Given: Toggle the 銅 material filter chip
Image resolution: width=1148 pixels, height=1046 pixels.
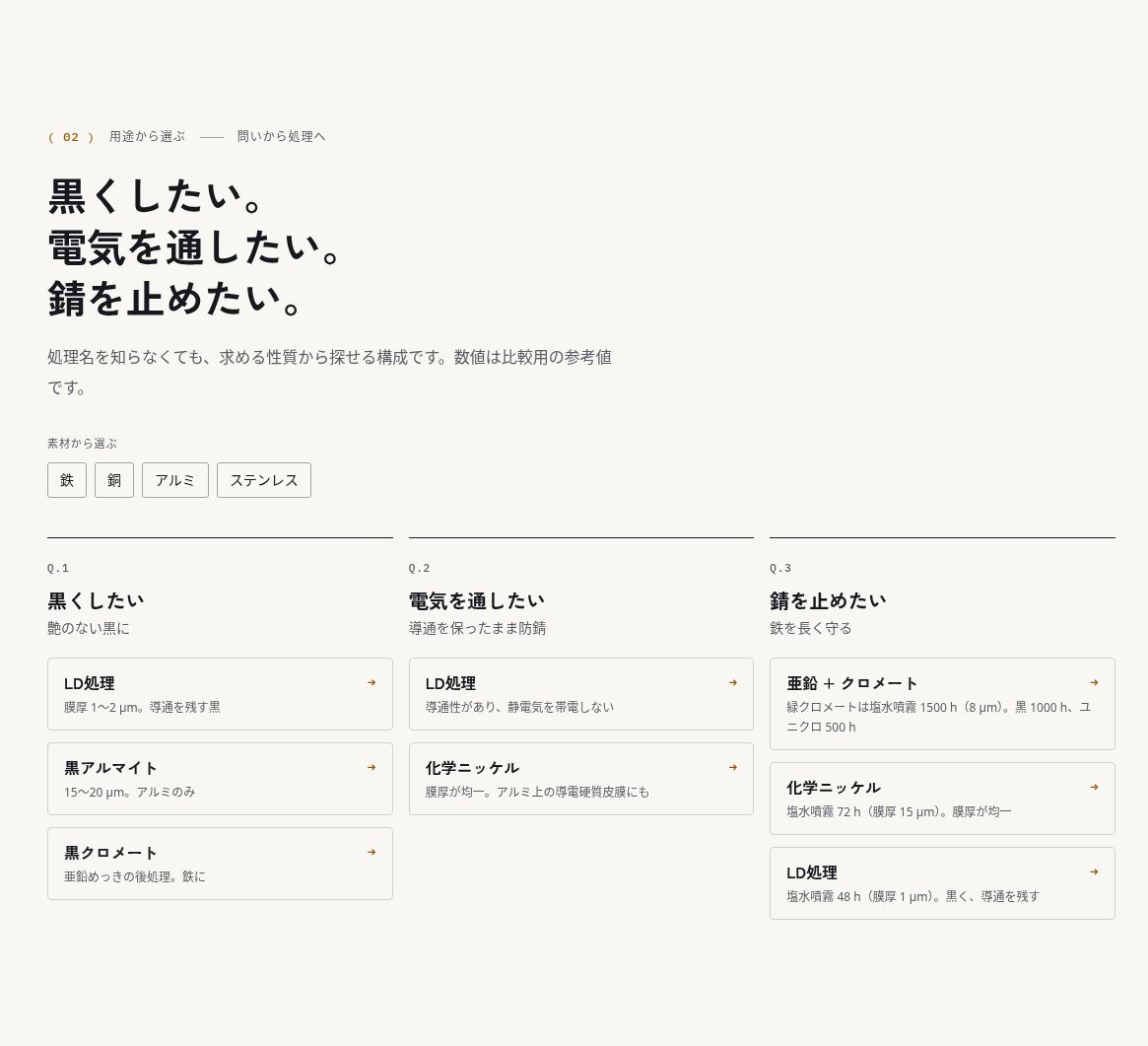Looking at the screenshot, I should coord(114,480).
